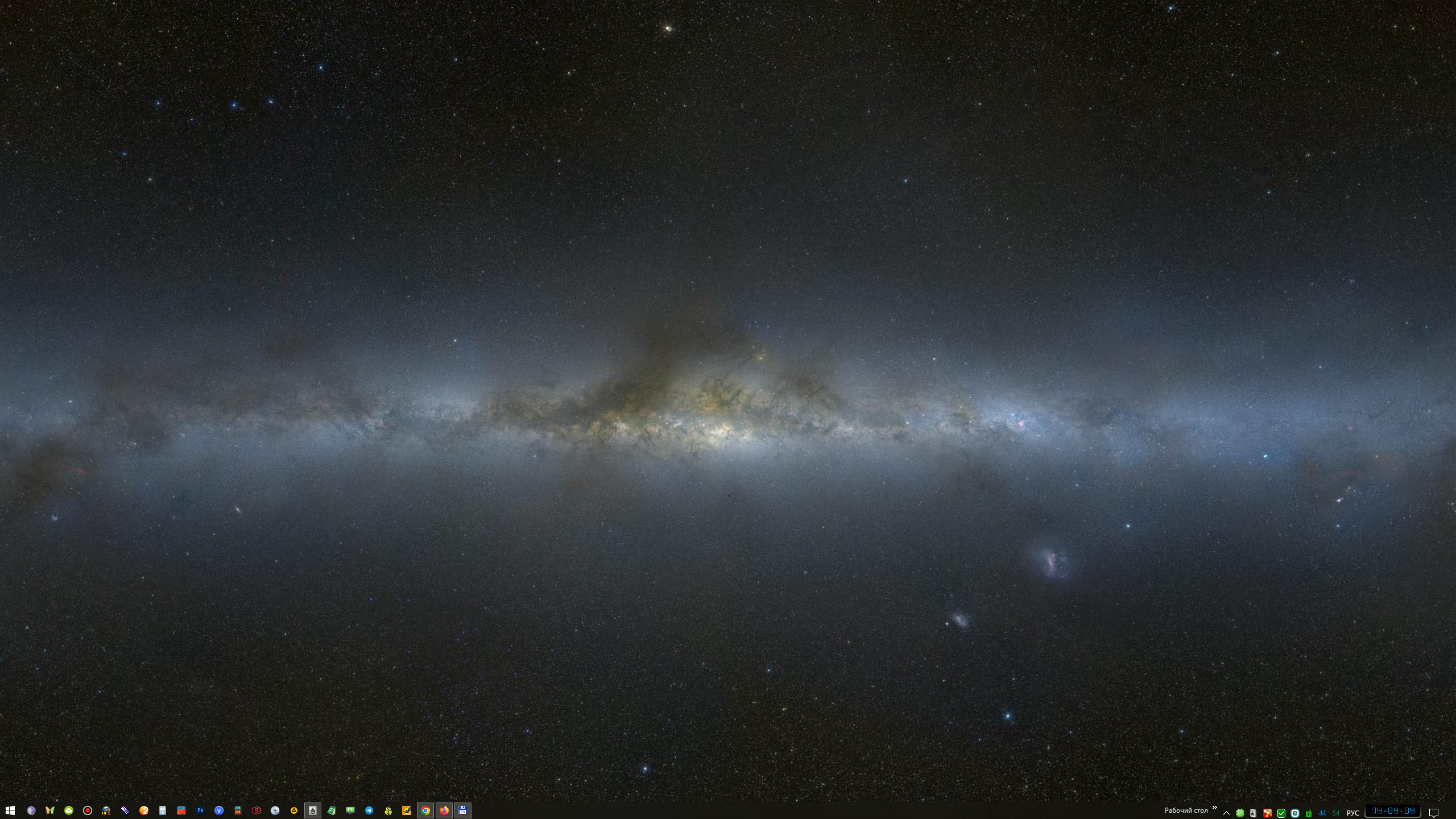Switch to the Firefox window

point(444,810)
